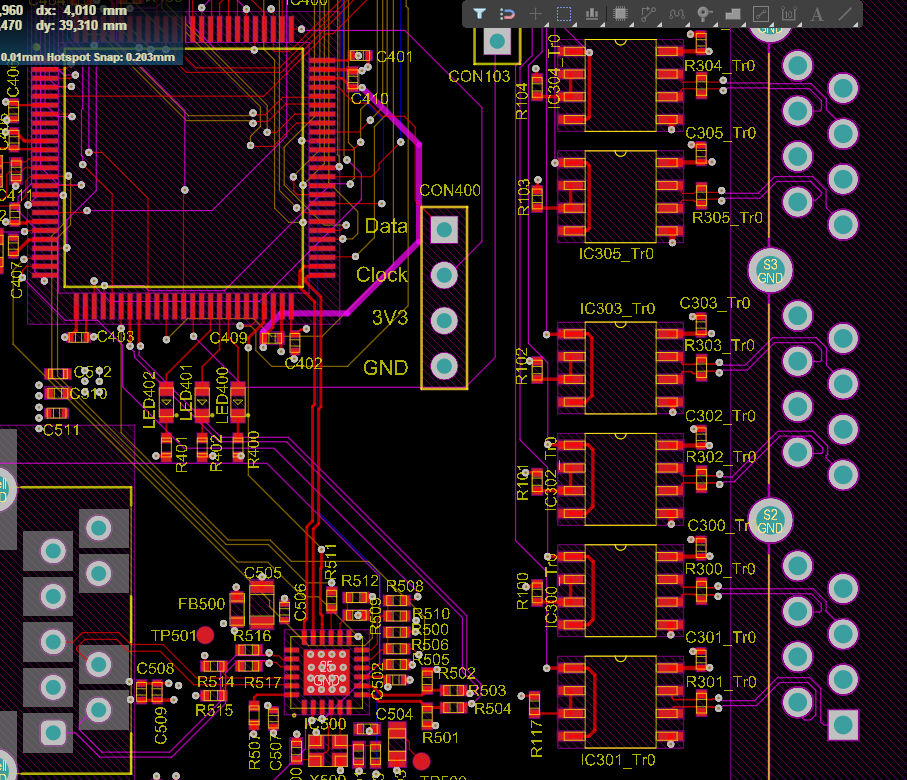Select the IC305_Tr0 designator
This screenshot has height=780, width=907.
[616, 254]
